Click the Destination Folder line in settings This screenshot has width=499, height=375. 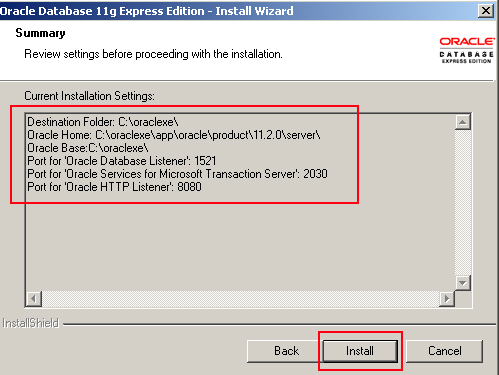103,122
